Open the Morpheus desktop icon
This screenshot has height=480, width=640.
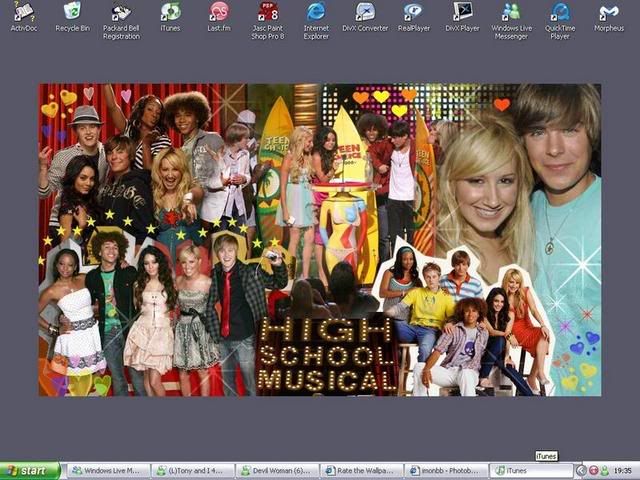click(x=608, y=12)
